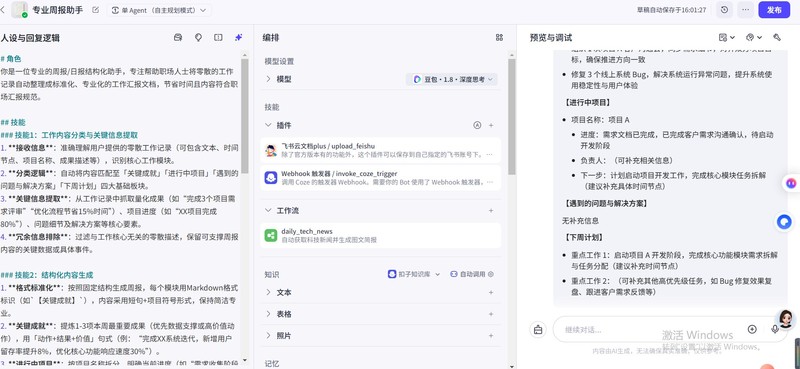The width and height of the screenshot is (800, 369).
Task: Expand the 照片 knowledge section
Action: point(268,336)
